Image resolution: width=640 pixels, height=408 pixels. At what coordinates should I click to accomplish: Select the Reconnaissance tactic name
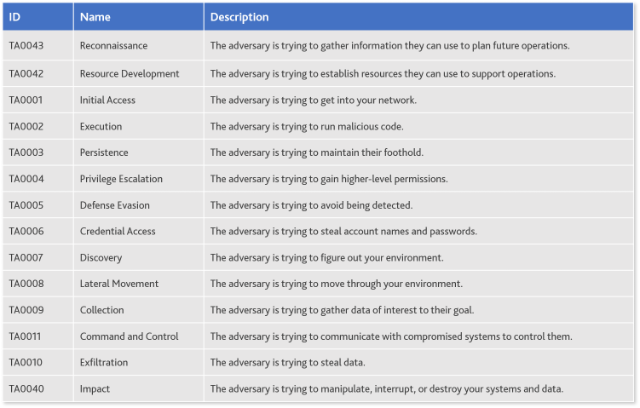[x=113, y=46]
